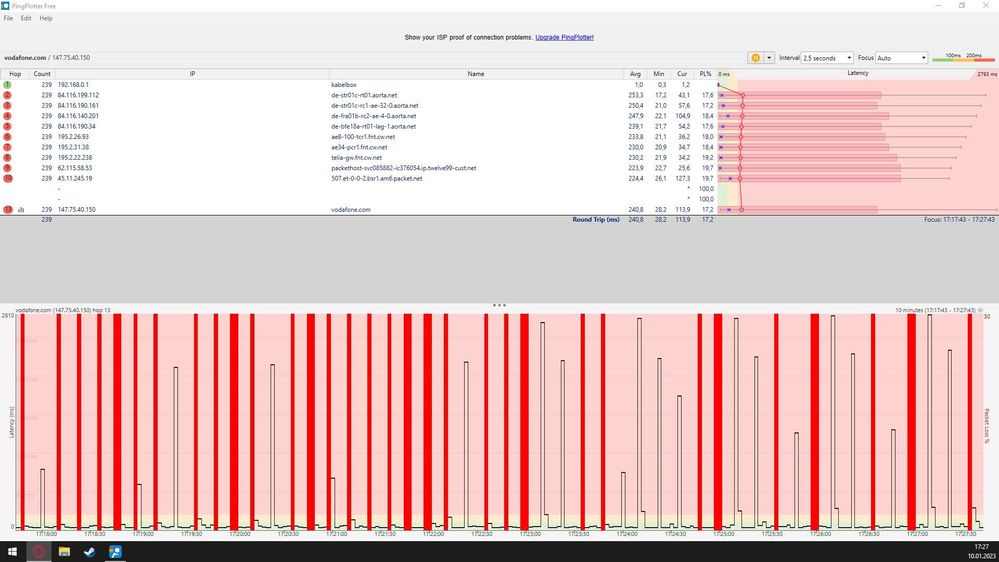Screen dimensions: 999x562
Task: Select IP 62.115.58.53 row
Action: point(75,168)
